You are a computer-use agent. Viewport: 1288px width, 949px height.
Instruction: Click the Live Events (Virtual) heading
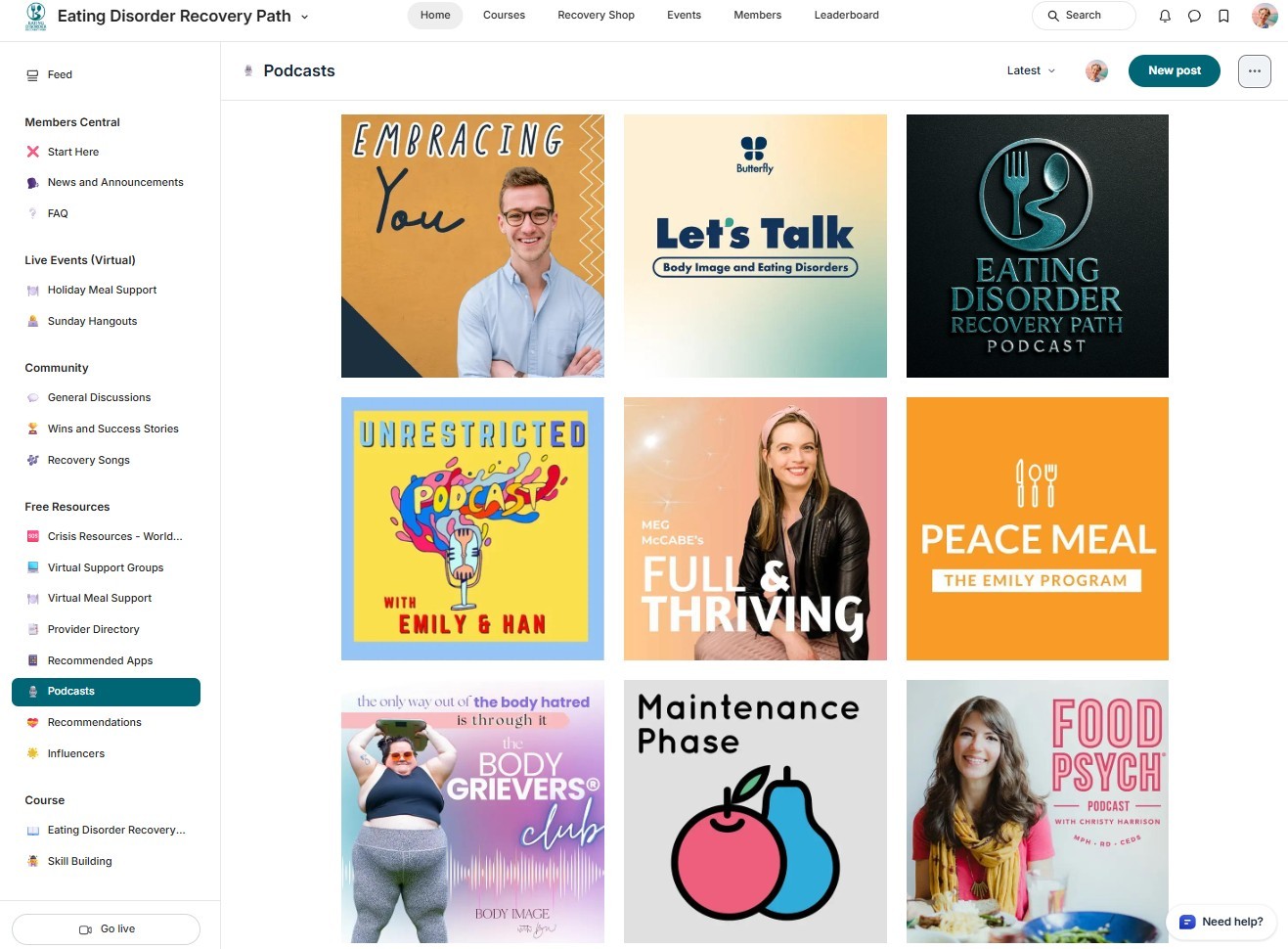(80, 260)
